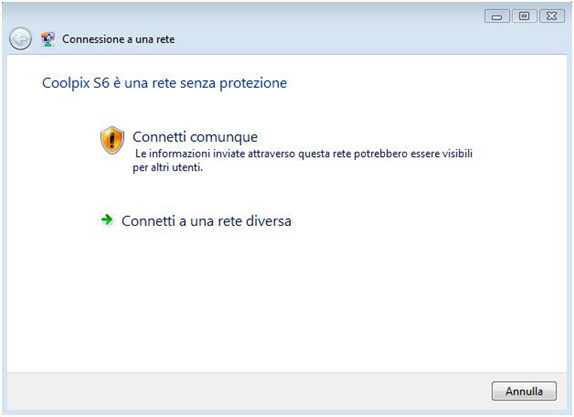Click the orange warning shield icon
The height and width of the screenshot is (417, 574).
(112, 141)
